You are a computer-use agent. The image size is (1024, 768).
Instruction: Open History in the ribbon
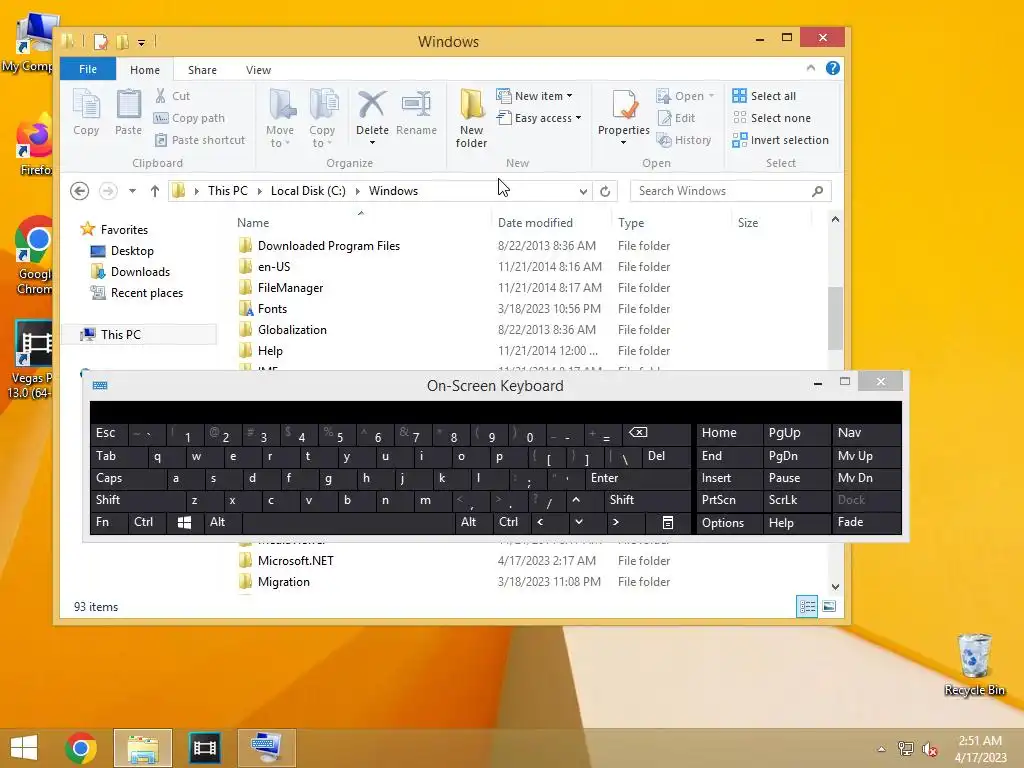click(x=684, y=140)
